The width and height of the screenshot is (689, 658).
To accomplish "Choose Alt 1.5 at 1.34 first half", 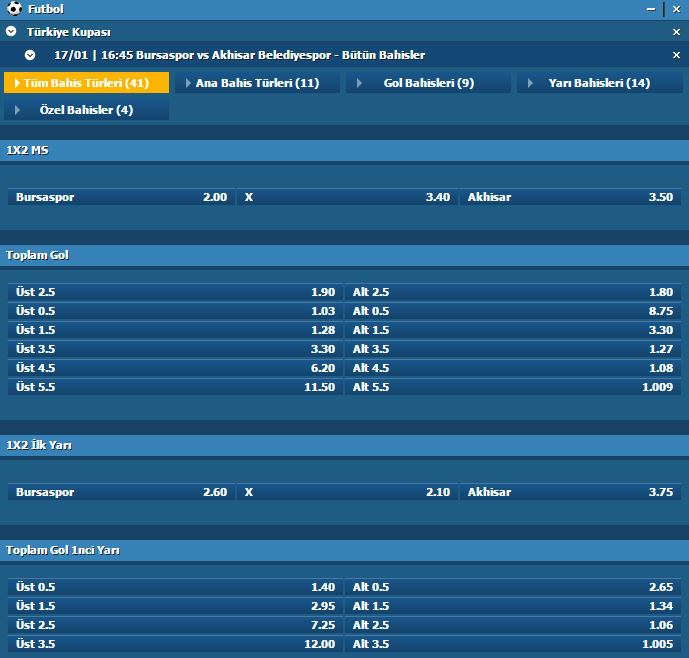I will click(513, 606).
